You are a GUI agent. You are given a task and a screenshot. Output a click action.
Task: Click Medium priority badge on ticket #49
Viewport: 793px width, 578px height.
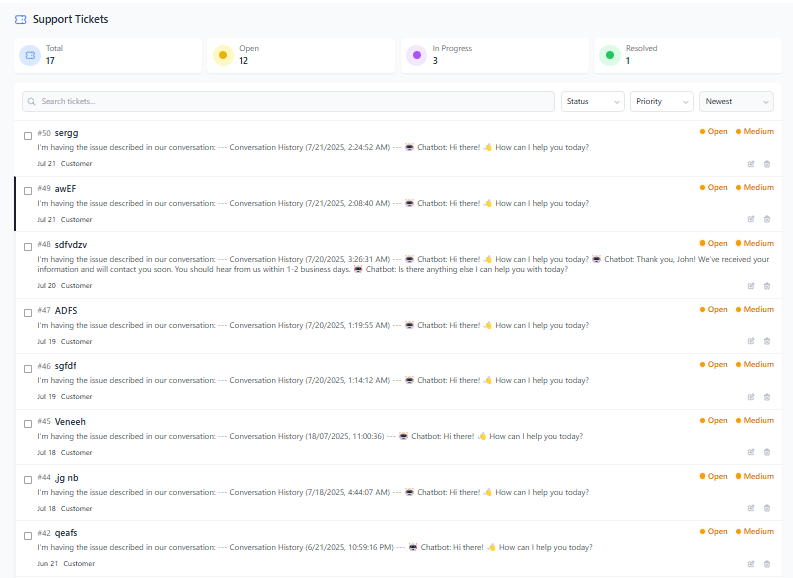[755, 187]
